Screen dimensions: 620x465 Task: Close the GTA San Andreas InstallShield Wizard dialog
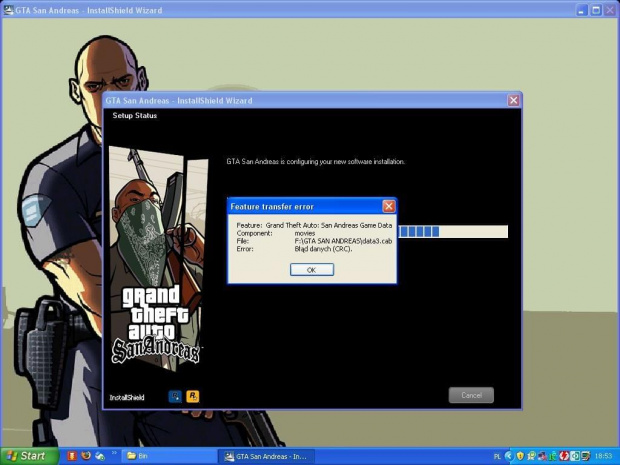click(x=513, y=100)
